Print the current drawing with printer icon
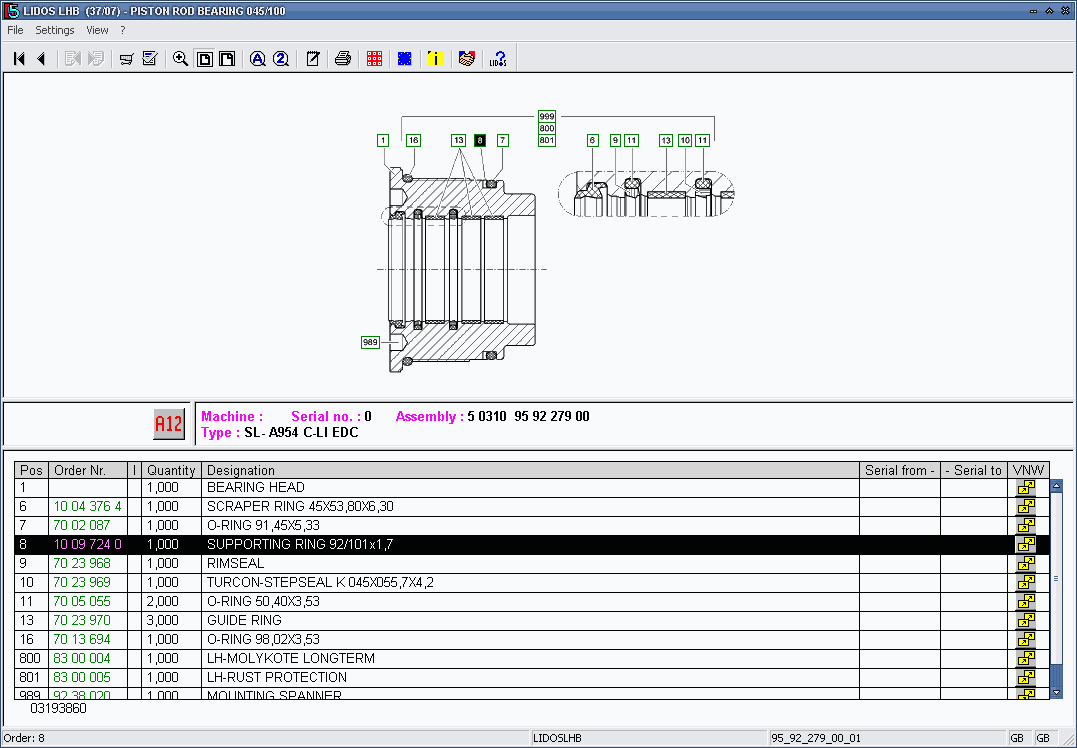Image resolution: width=1077 pixels, height=748 pixels. click(x=343, y=59)
